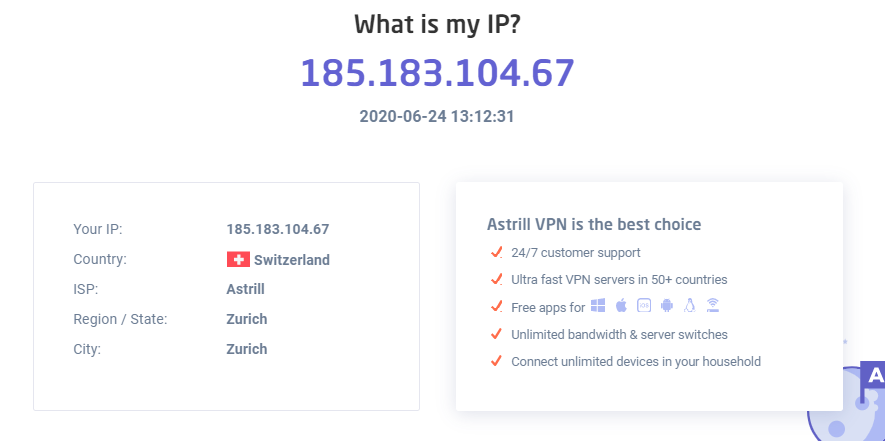Click the iOS app icon
This screenshot has width=885, height=441.
643,305
